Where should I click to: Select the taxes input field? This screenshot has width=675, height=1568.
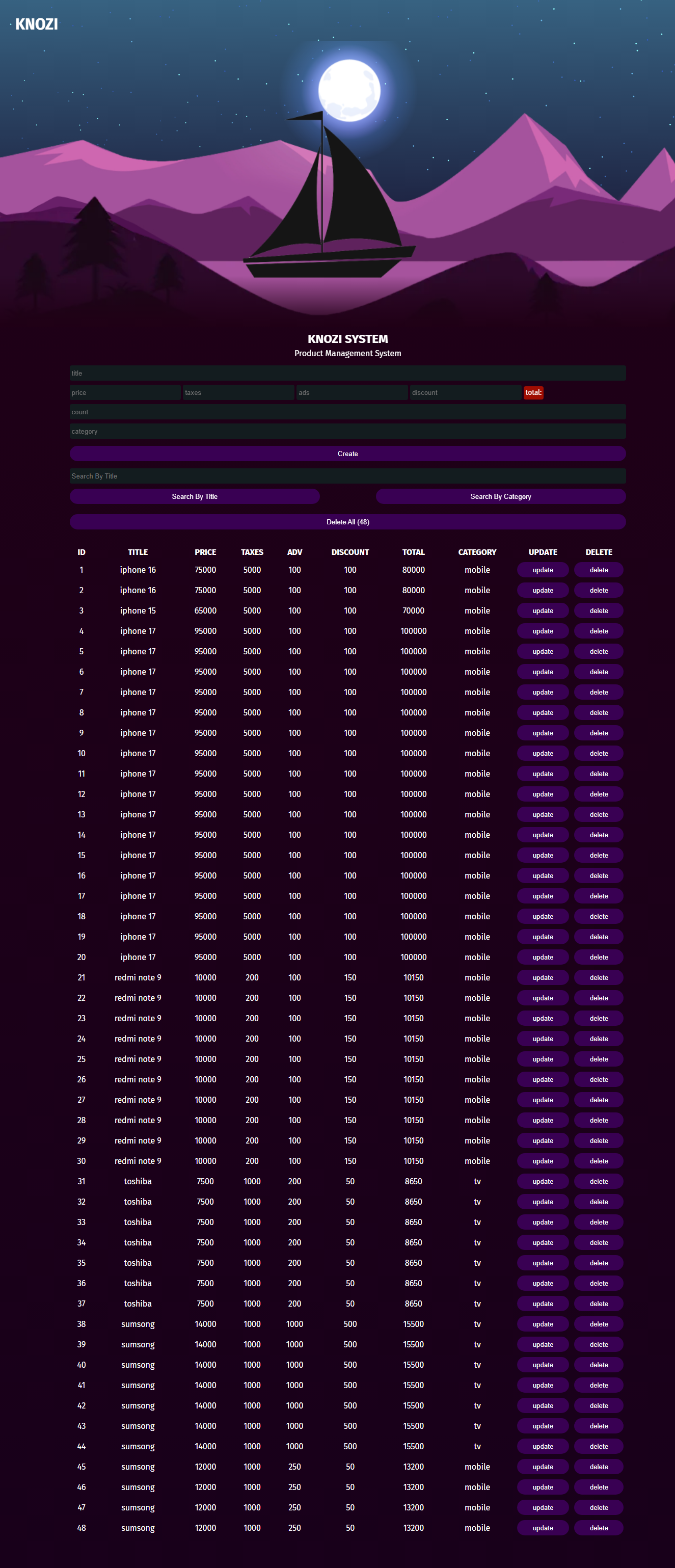coord(238,392)
